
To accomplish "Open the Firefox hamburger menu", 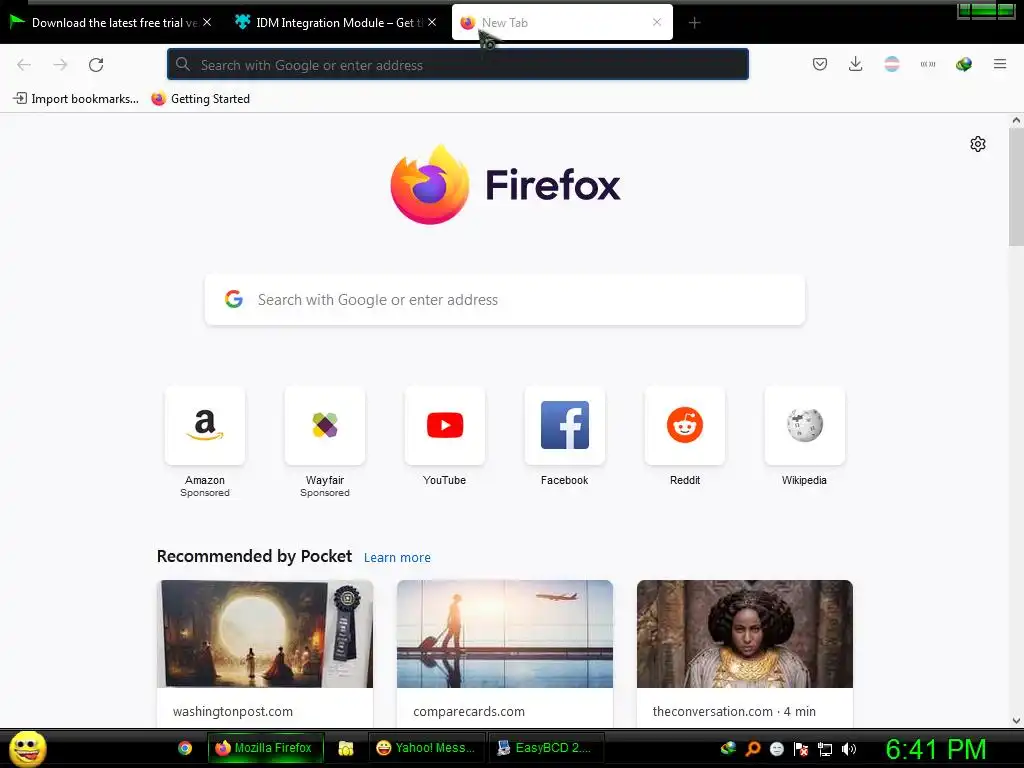I will (1000, 64).
